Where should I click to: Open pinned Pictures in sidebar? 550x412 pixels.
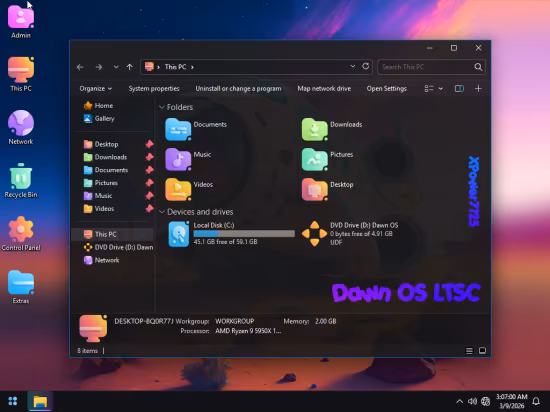(x=101, y=183)
